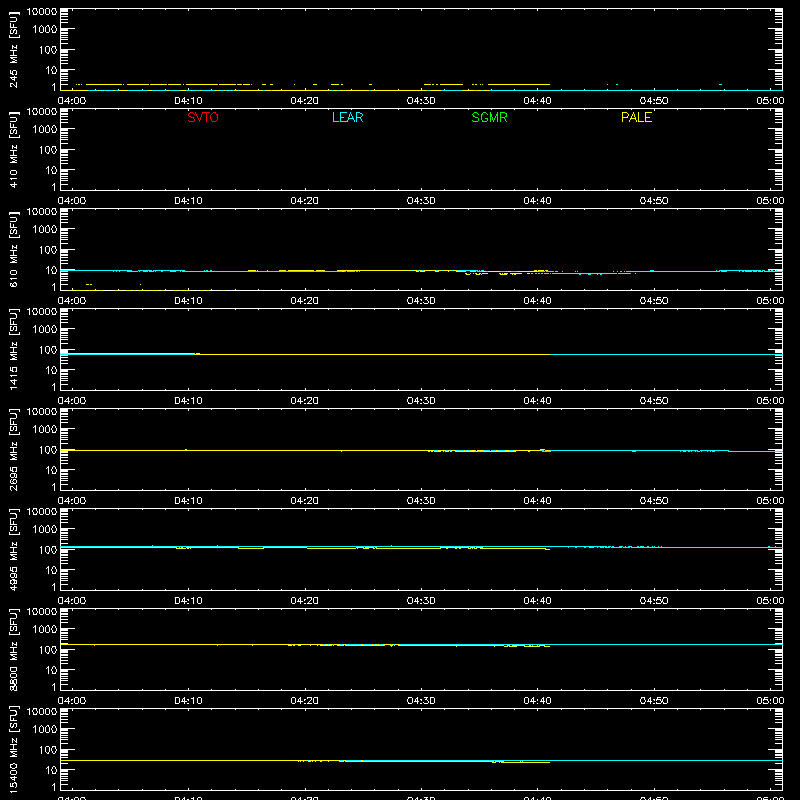Select the 1415 MHz [SFU] axis title
800x800 pixels.
tap(13, 349)
